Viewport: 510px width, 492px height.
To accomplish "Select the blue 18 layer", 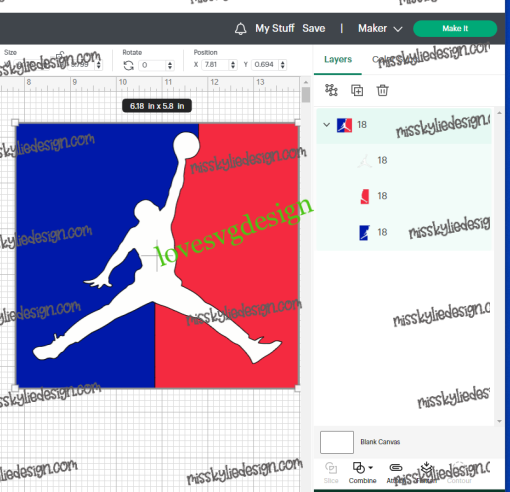I will pos(404,232).
